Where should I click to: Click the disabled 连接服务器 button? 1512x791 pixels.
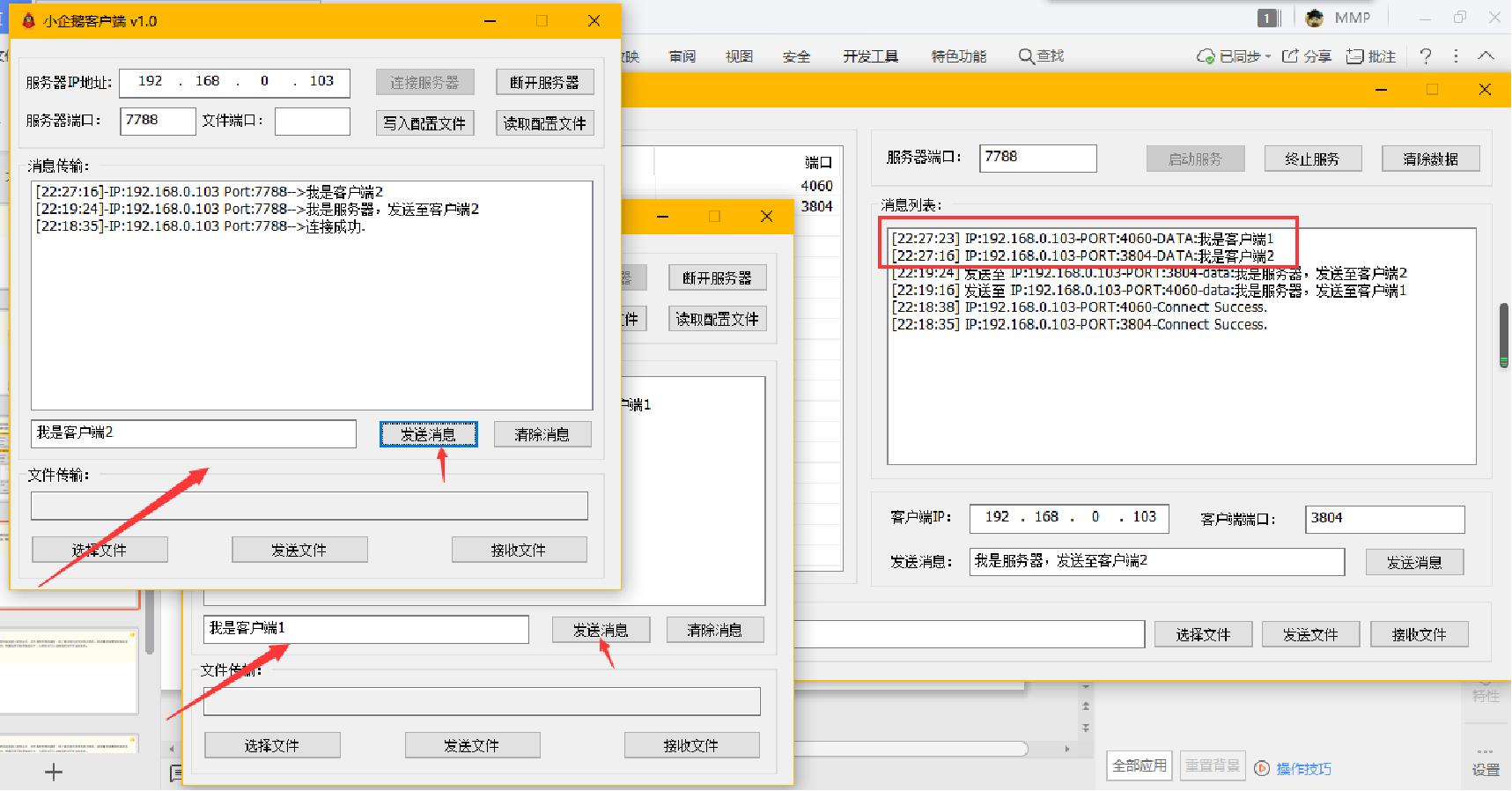(x=424, y=82)
